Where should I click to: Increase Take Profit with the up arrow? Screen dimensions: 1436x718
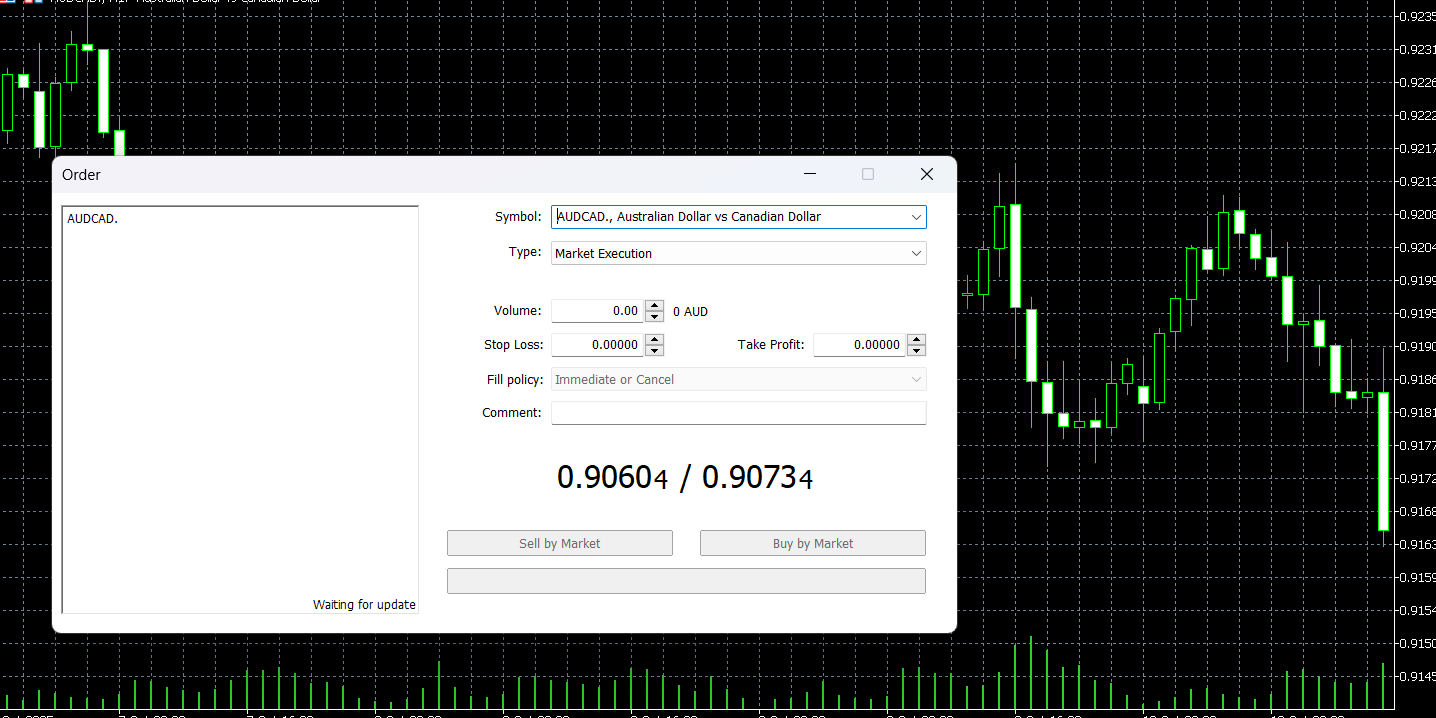pos(916,340)
